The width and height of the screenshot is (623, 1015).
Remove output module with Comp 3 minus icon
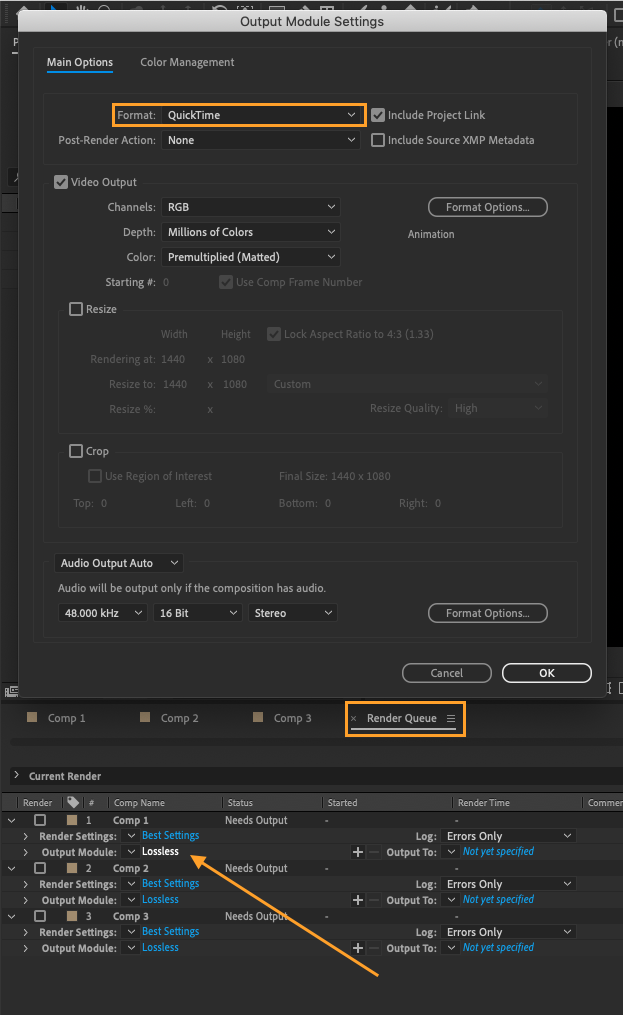374,948
